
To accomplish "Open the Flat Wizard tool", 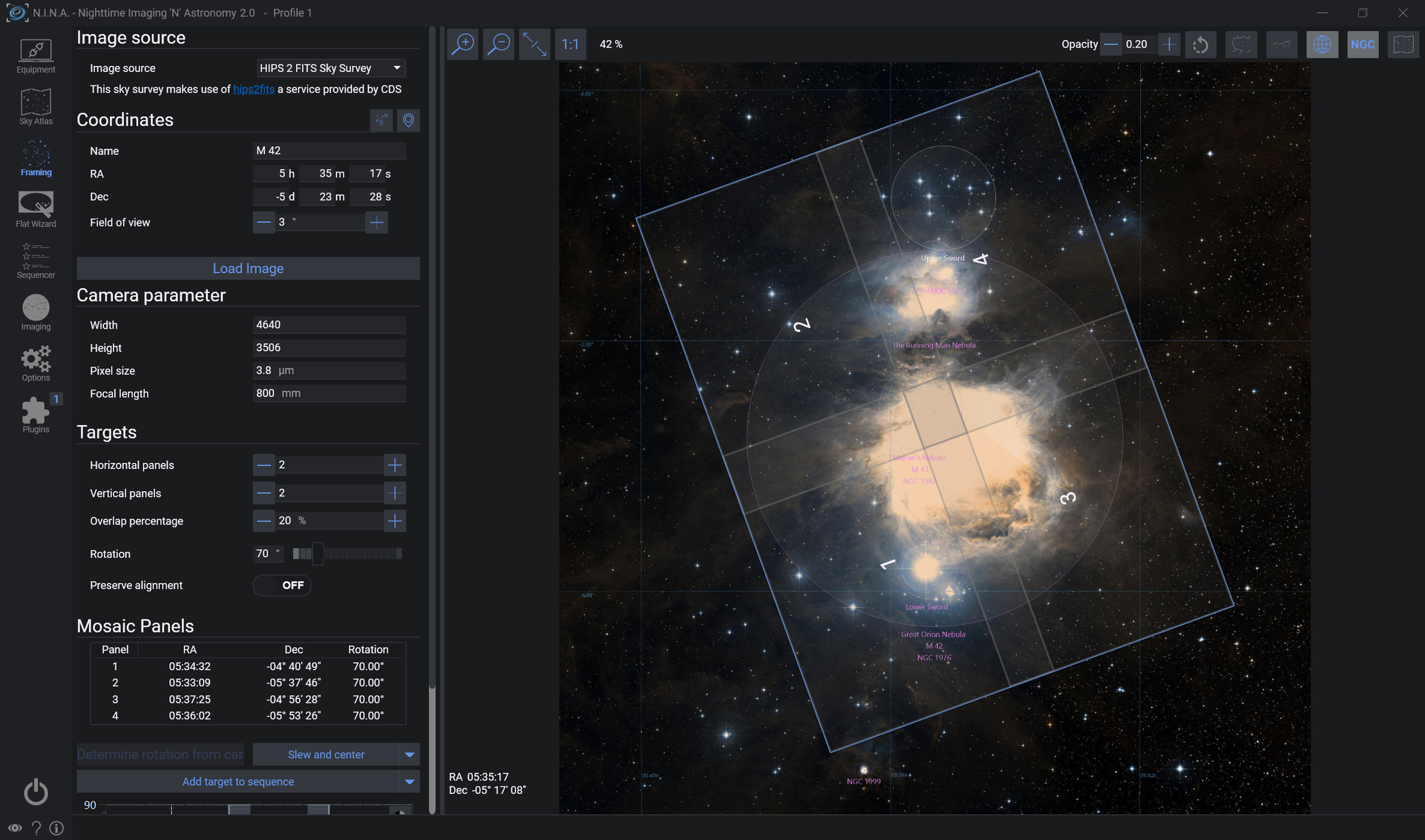I will 36,209.
